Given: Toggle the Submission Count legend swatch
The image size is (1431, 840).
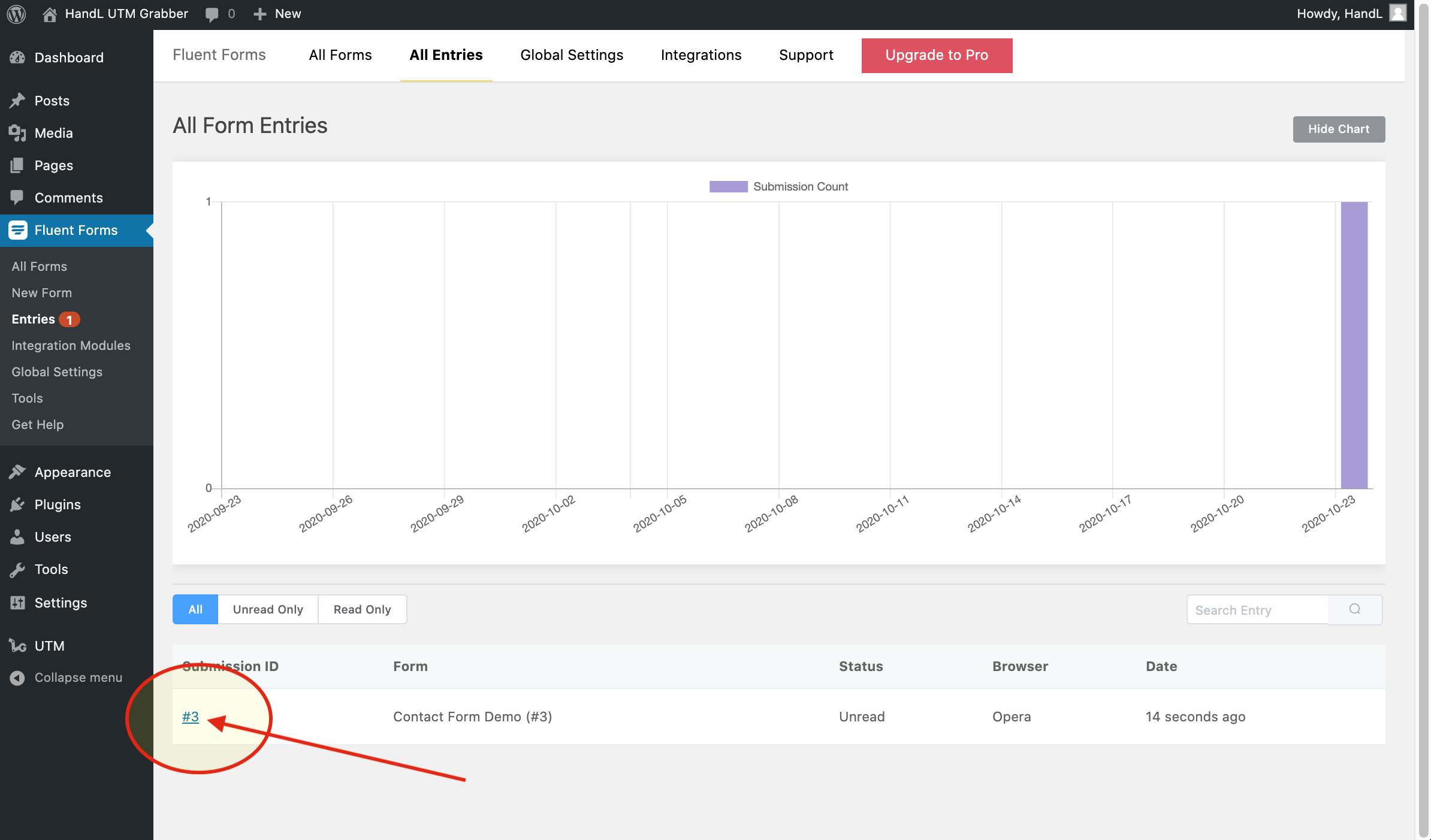Looking at the screenshot, I should click(x=728, y=186).
